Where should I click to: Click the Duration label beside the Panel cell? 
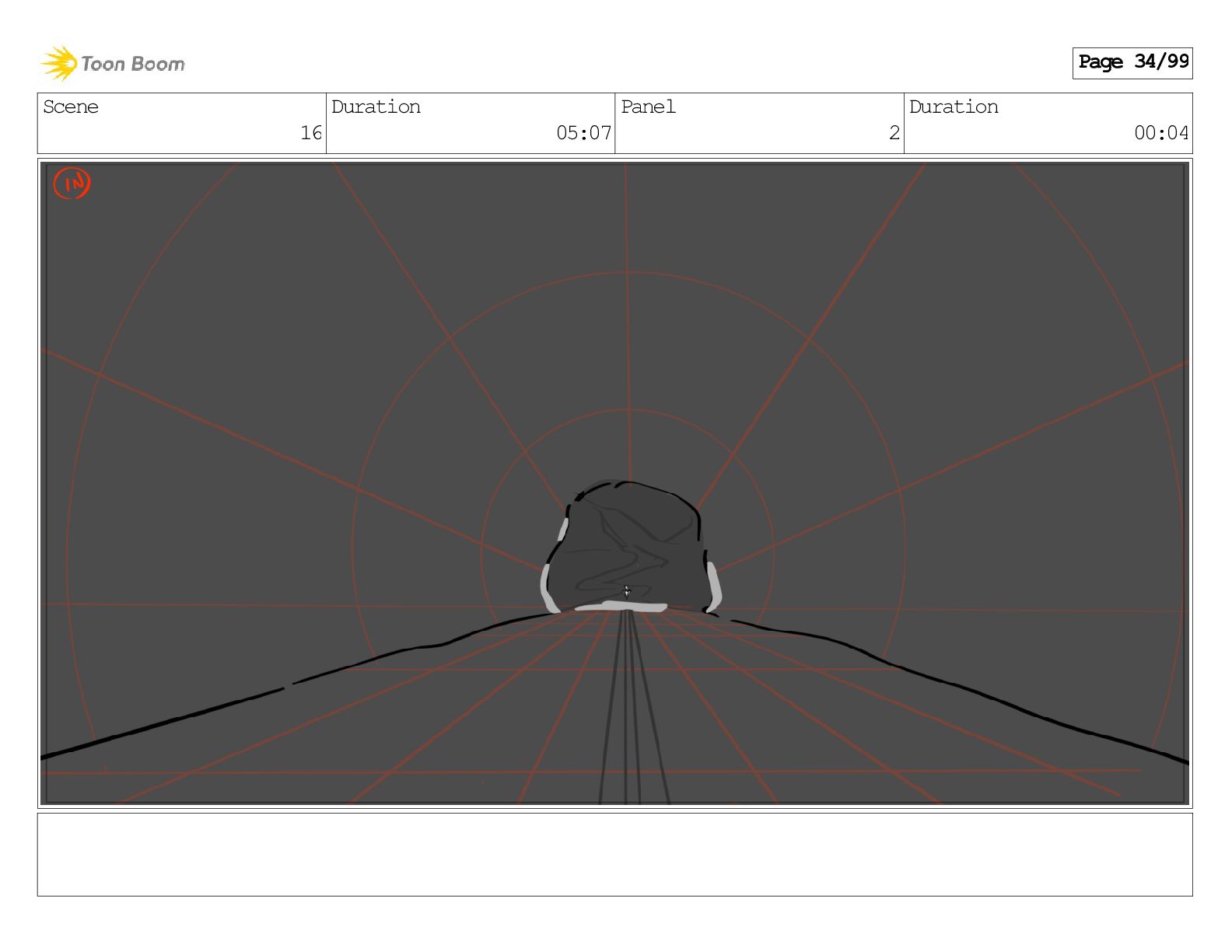click(x=954, y=107)
